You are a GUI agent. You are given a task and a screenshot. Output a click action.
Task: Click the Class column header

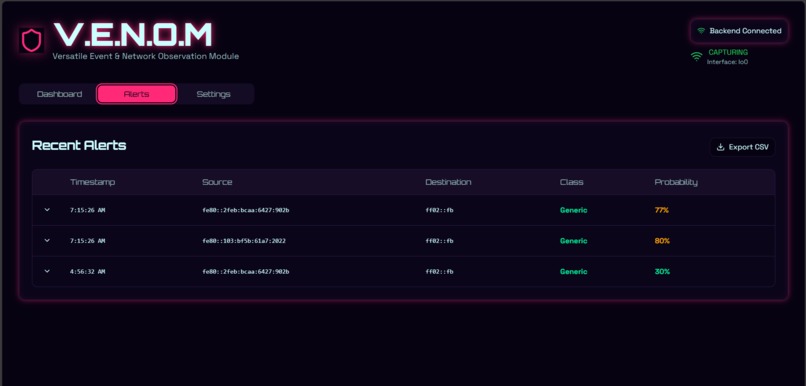572,182
